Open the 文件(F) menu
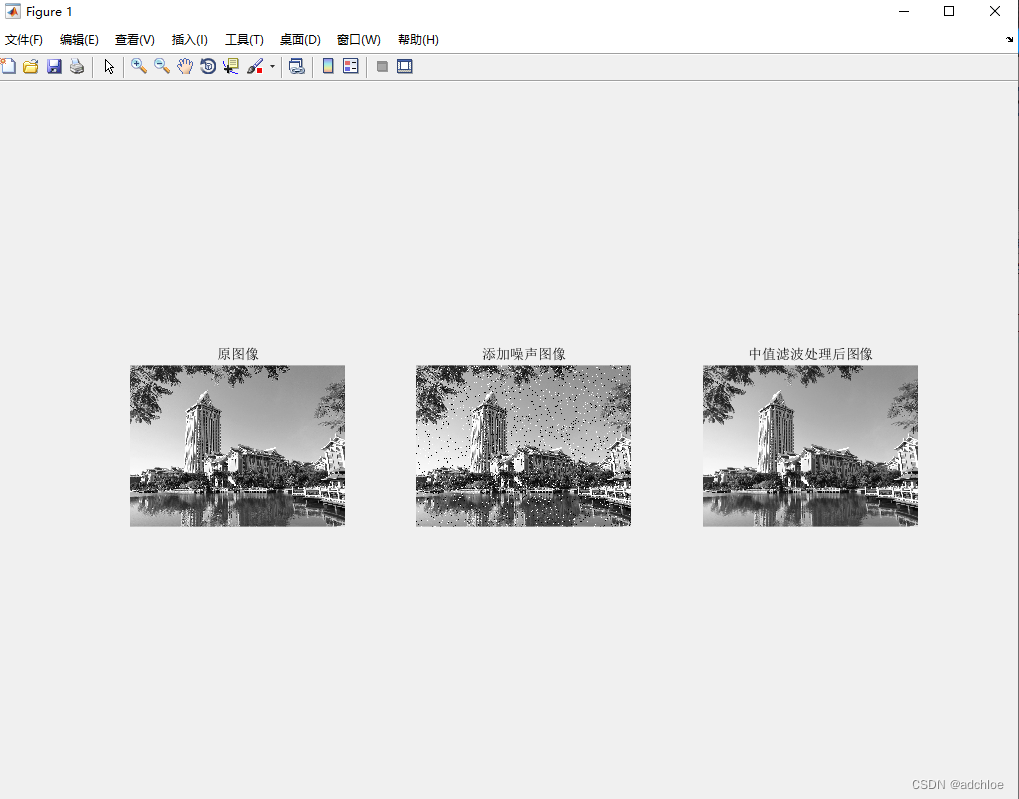 point(24,40)
